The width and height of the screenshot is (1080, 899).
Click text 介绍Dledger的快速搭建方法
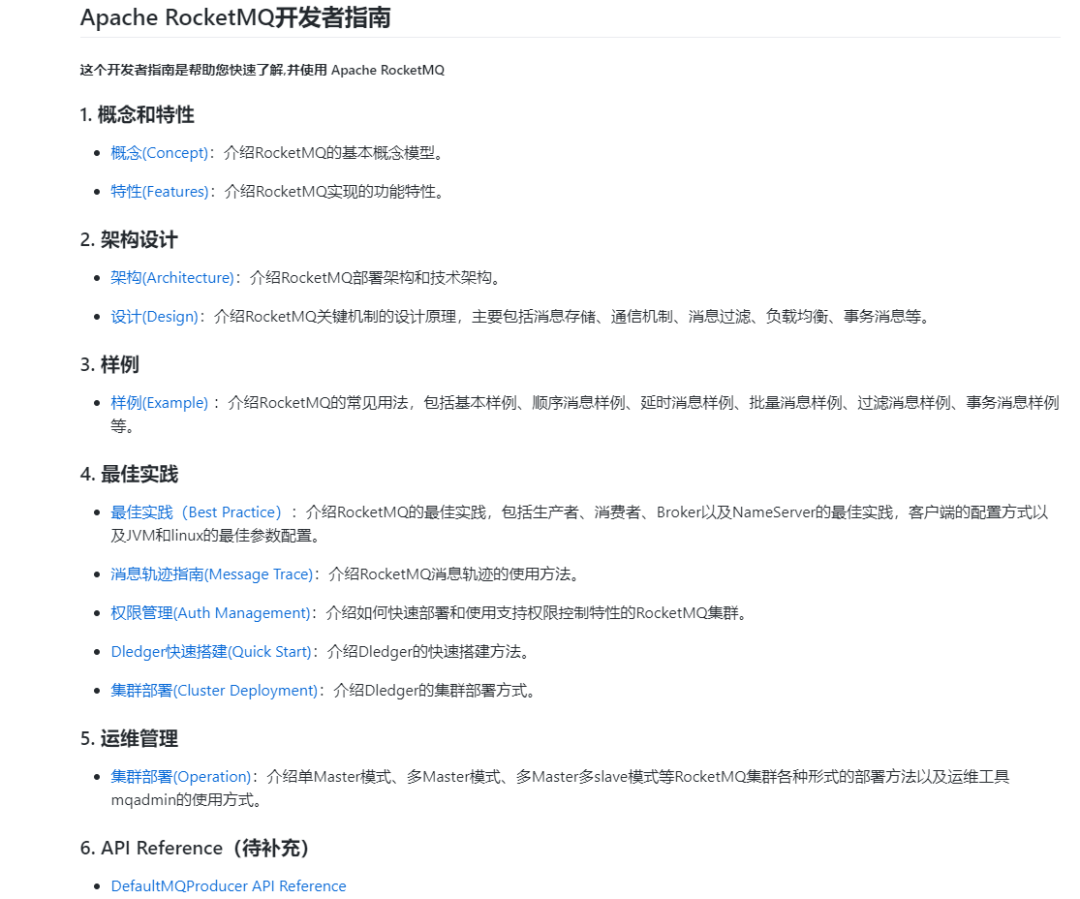click(424, 652)
